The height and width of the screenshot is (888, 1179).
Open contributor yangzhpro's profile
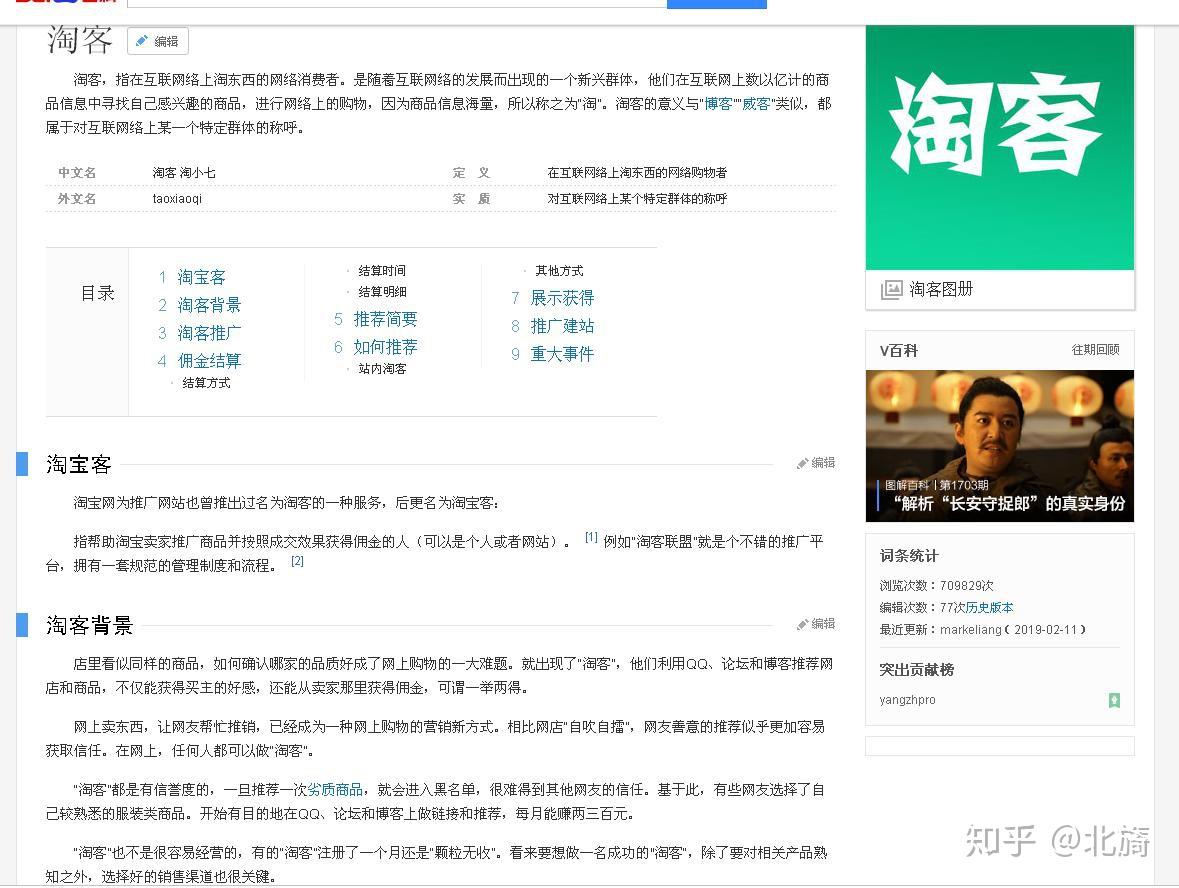pyautogui.click(x=907, y=700)
